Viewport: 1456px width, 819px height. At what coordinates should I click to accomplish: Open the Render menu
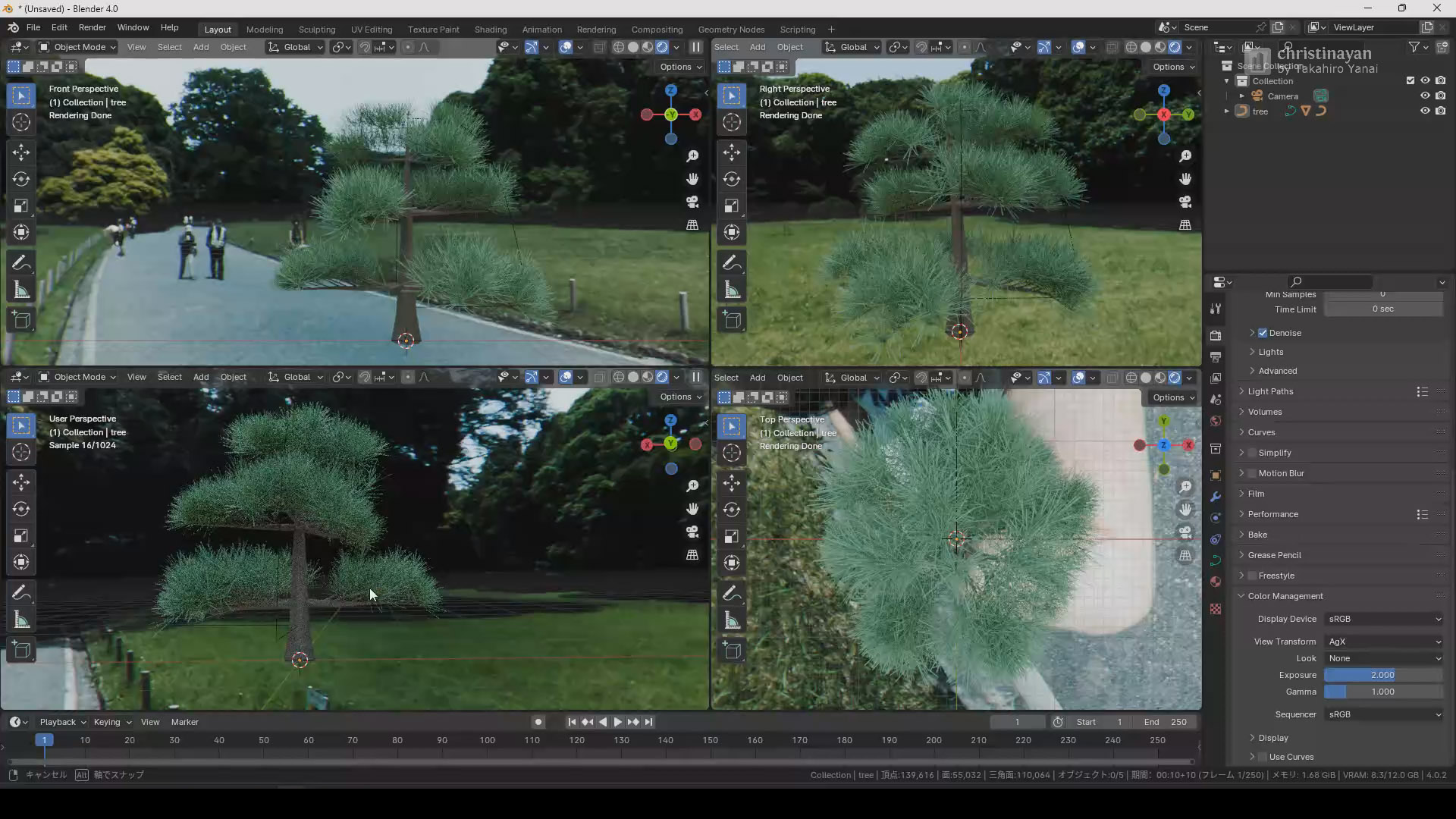coord(92,27)
